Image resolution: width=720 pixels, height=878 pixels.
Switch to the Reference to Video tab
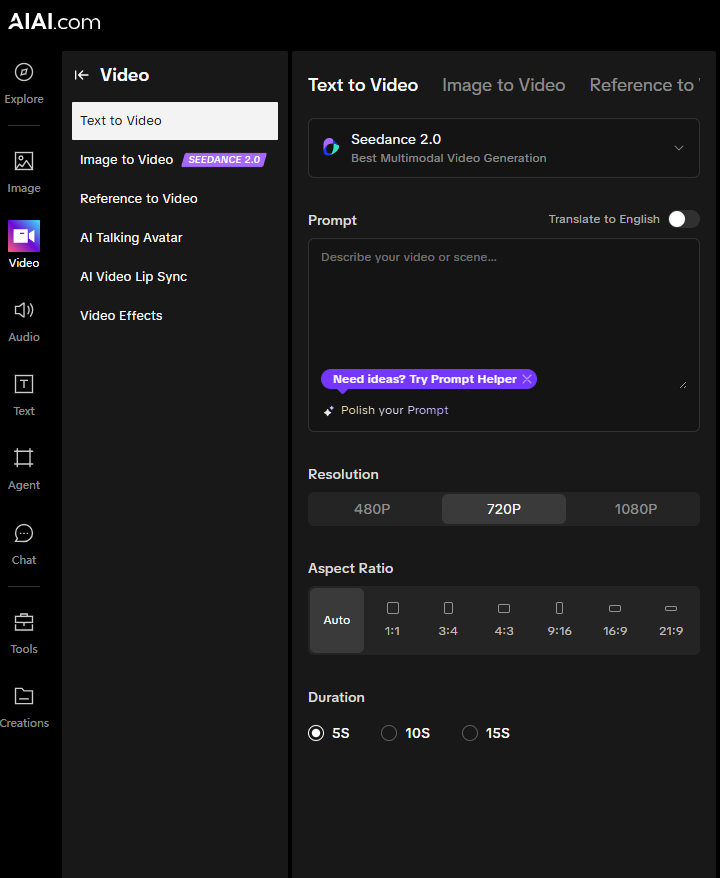click(644, 85)
